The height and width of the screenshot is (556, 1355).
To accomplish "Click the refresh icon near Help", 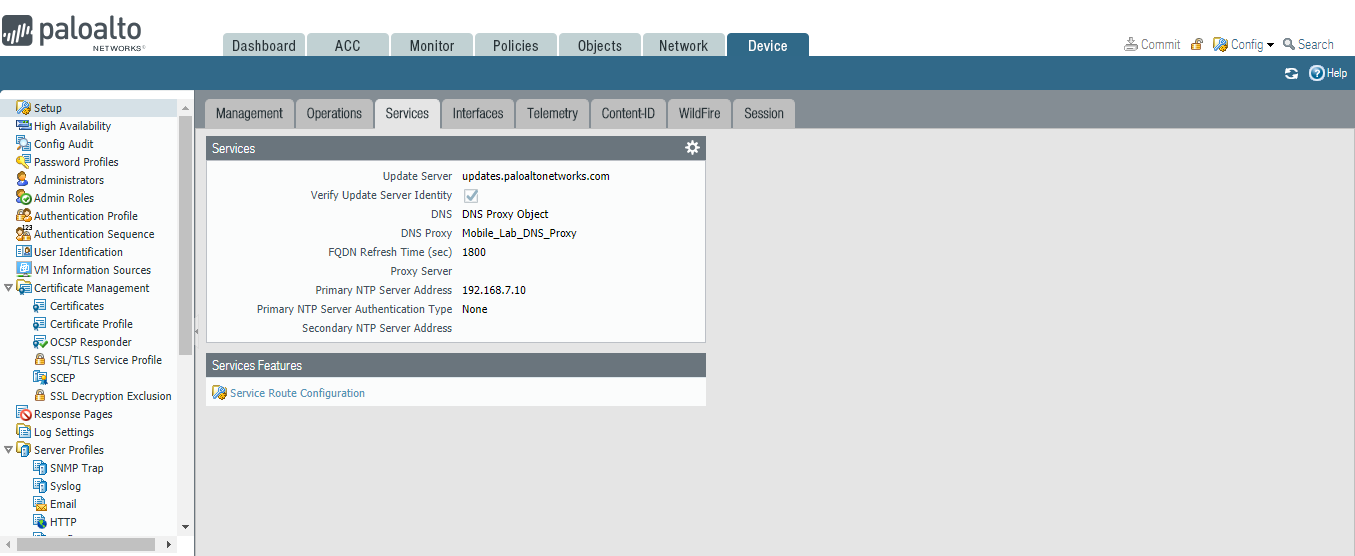I will click(1291, 73).
